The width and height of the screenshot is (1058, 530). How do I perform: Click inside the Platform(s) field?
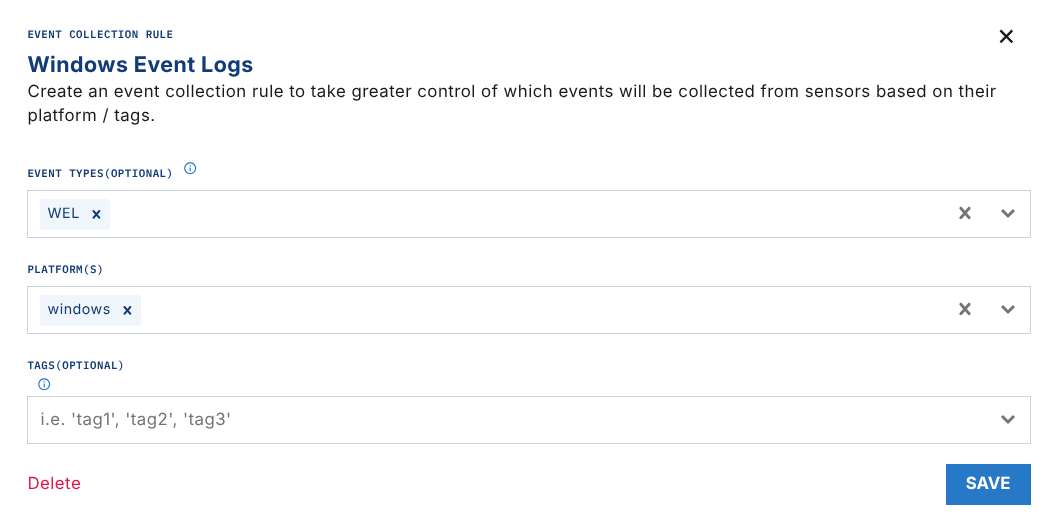pyautogui.click(x=500, y=310)
